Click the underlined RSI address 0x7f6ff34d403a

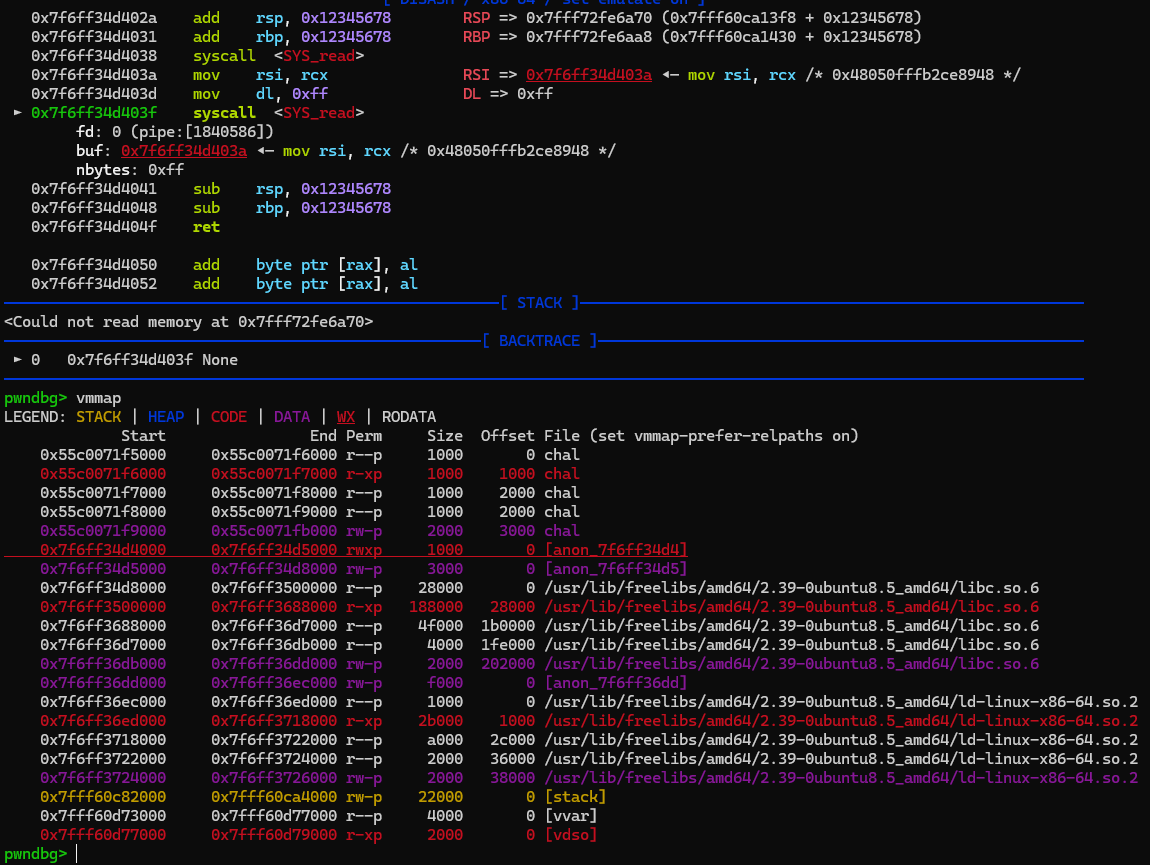588,75
